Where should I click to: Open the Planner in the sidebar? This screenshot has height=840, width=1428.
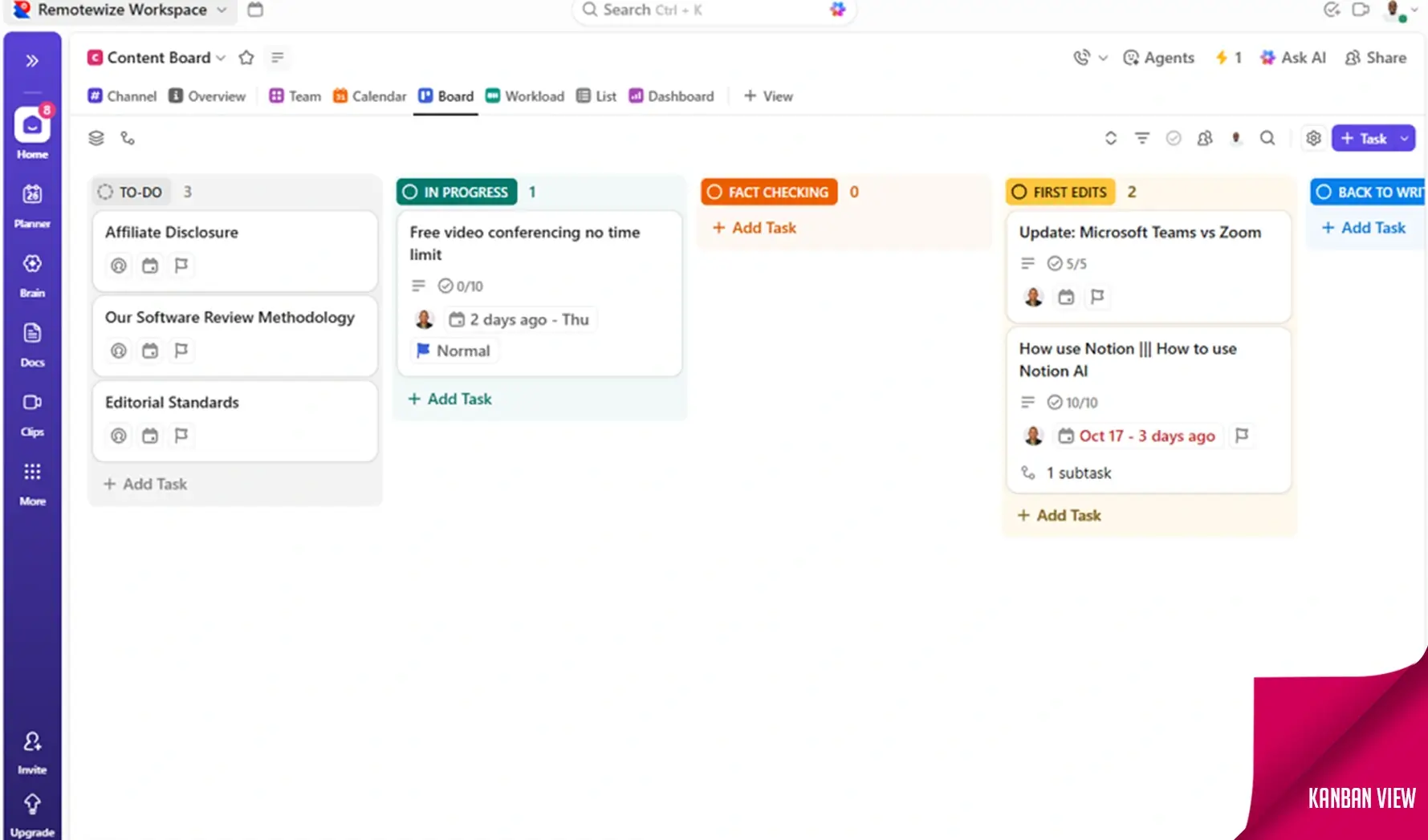click(32, 205)
